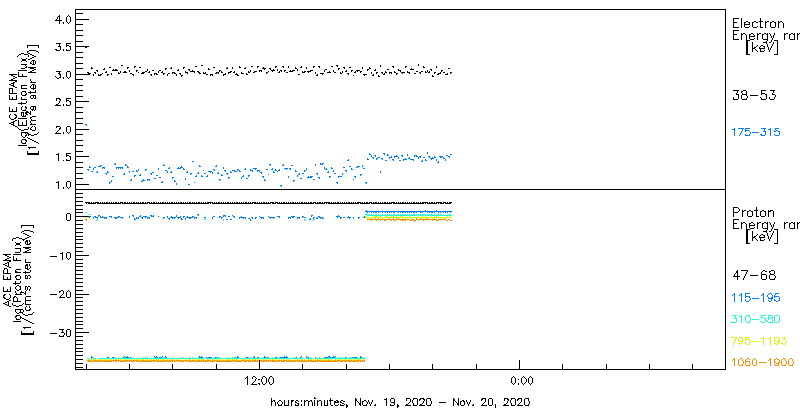Click the Nov. 19, 2020 date range caption

point(401,401)
